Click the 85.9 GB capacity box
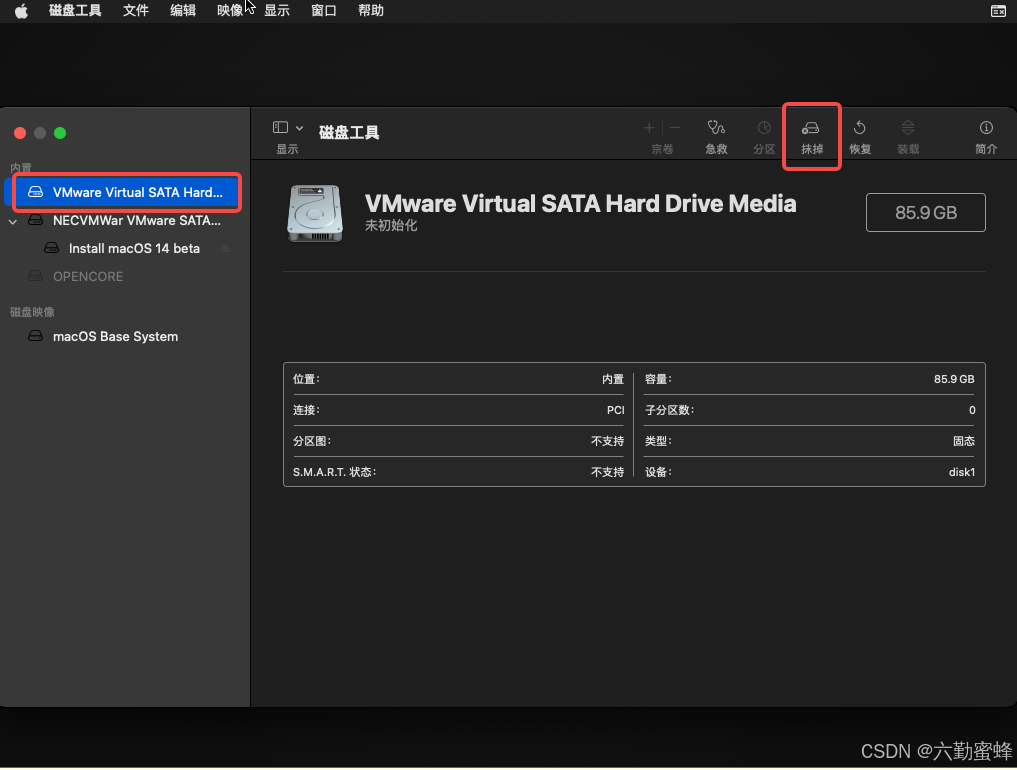Viewport: 1017px width, 770px height. [926, 212]
